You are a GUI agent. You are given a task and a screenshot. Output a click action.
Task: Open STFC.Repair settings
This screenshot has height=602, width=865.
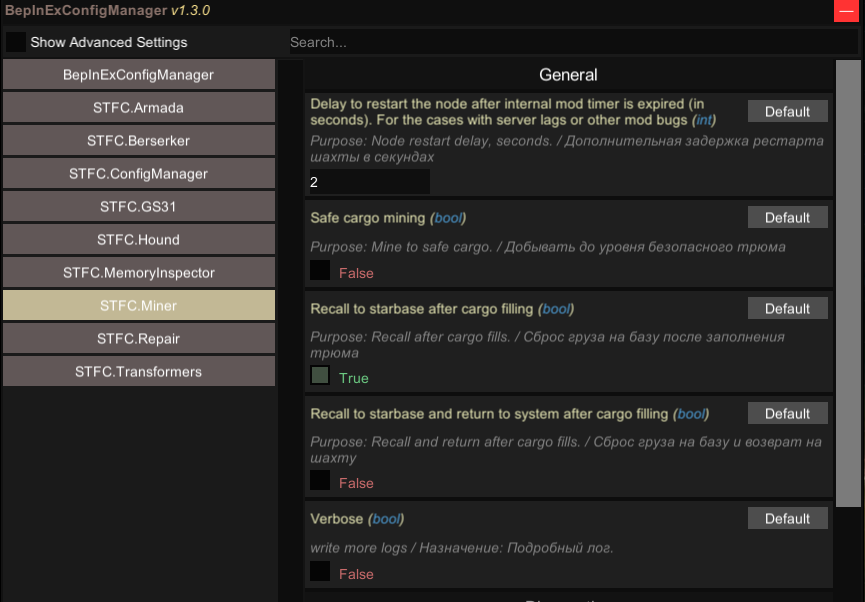(138, 338)
